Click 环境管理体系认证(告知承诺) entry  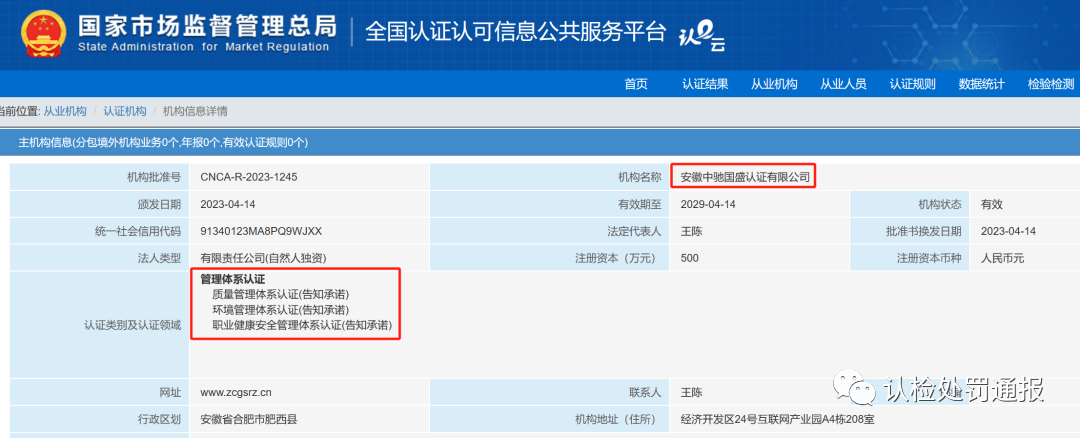coord(280,310)
